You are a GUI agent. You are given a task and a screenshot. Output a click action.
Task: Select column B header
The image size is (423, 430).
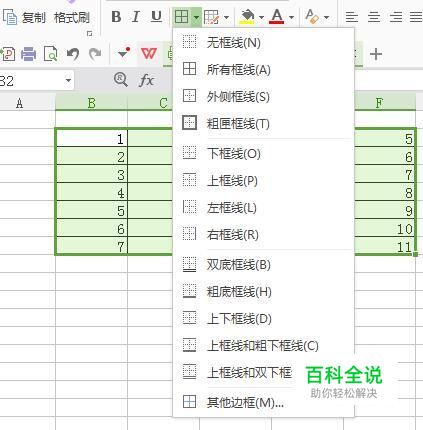point(91,103)
